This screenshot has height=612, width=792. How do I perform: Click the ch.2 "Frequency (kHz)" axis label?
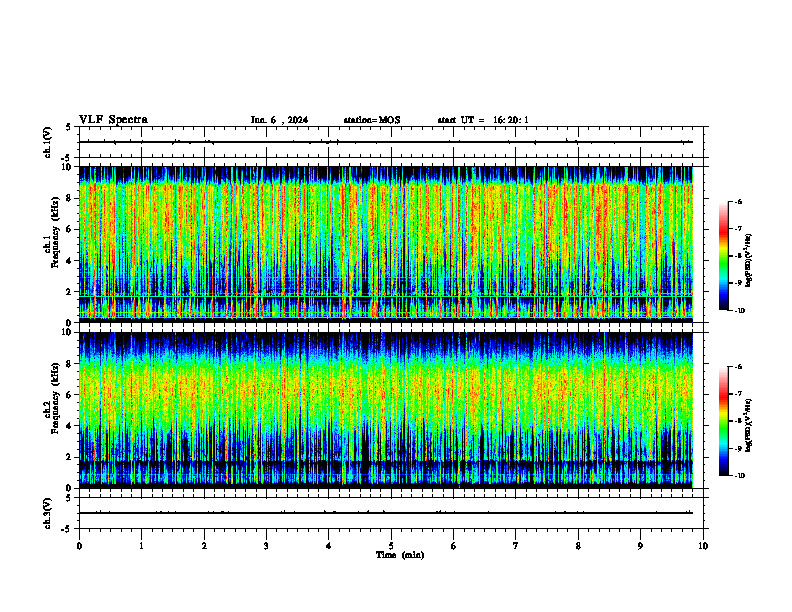coord(55,398)
